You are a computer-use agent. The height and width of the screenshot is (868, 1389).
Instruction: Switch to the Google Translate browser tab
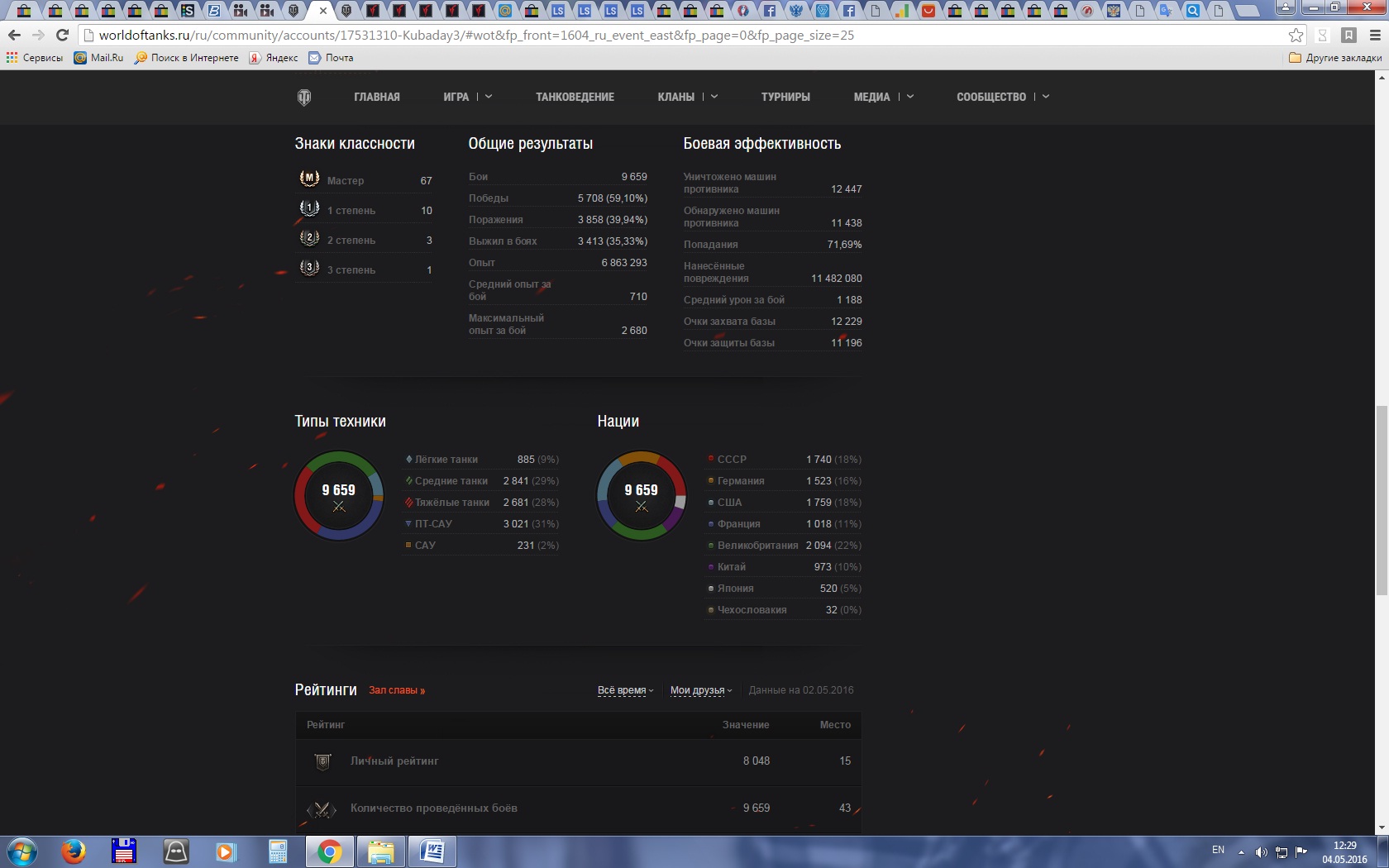[x=1165, y=11]
